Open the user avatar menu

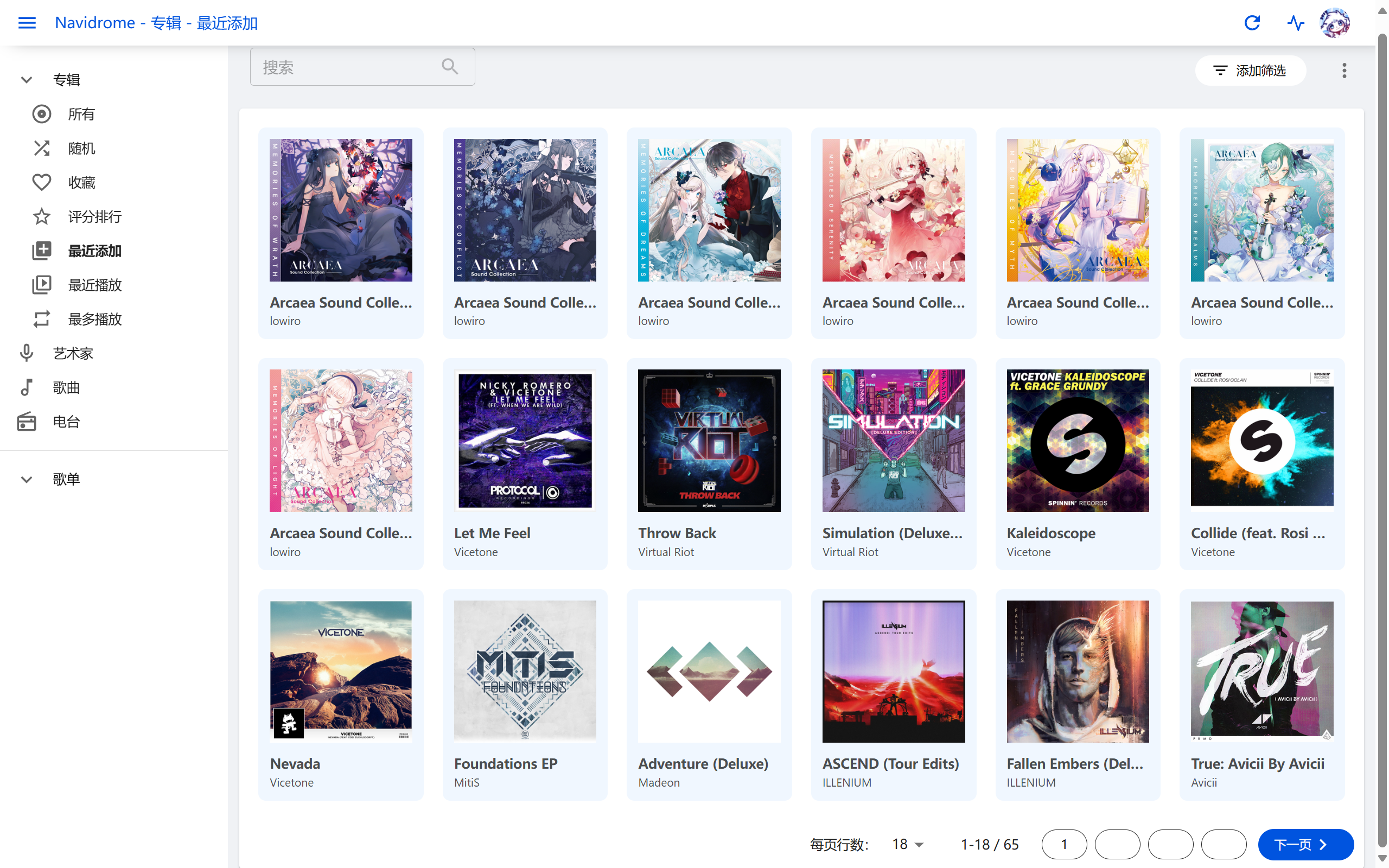(1335, 23)
